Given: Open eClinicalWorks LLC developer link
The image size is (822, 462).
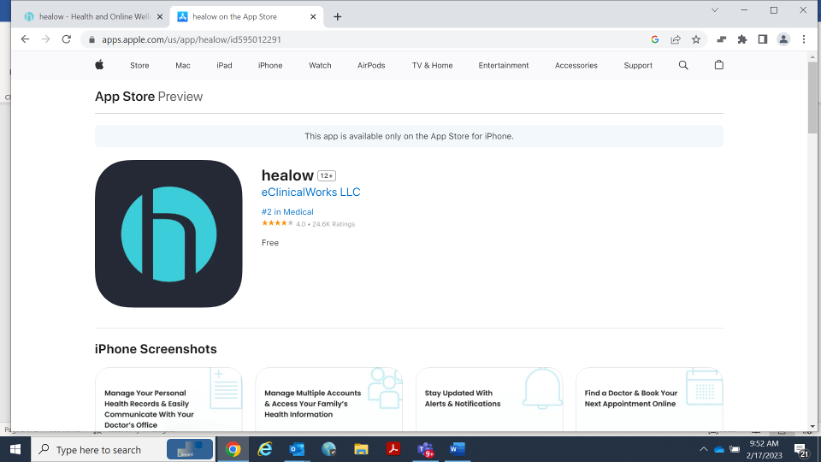Looking at the screenshot, I should [x=311, y=192].
